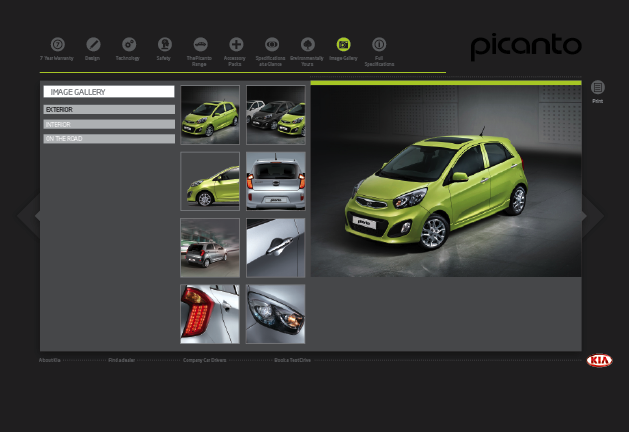Image resolution: width=629 pixels, height=432 pixels.
Task: Select the Interior gallery category
Action: click(x=109, y=124)
